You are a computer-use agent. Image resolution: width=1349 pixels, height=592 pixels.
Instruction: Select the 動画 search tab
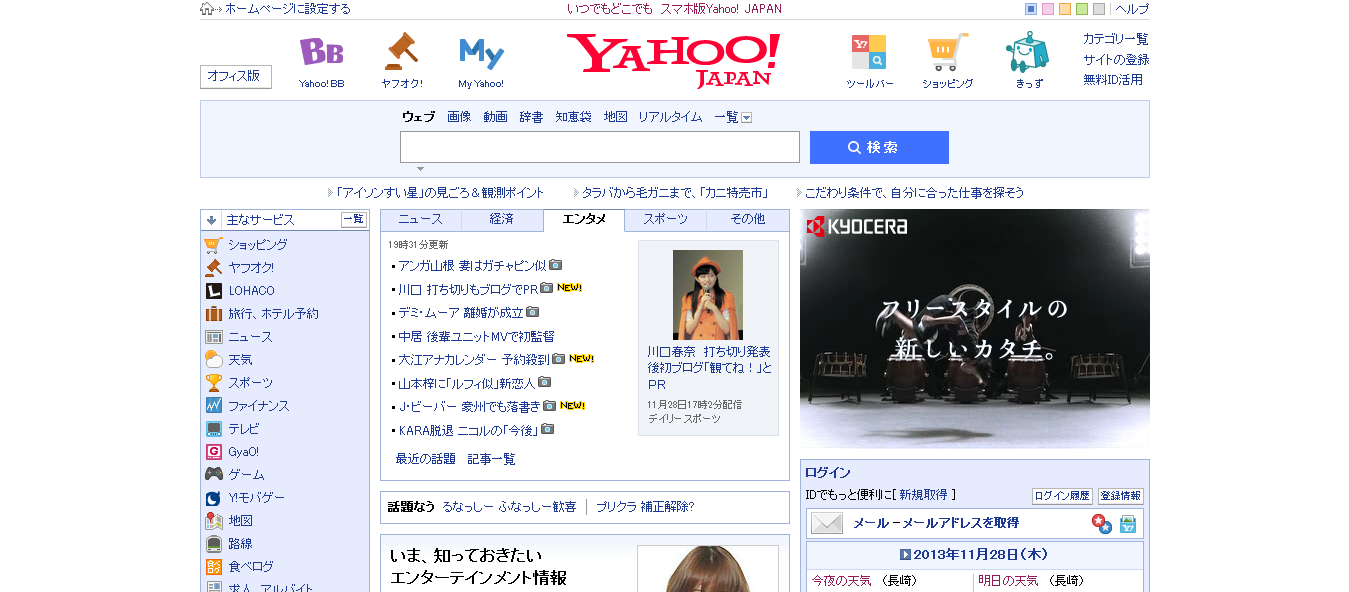click(495, 117)
